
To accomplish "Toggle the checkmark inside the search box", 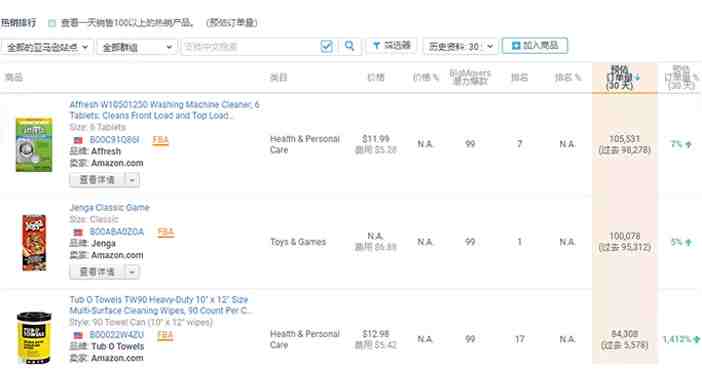I will point(326,46).
